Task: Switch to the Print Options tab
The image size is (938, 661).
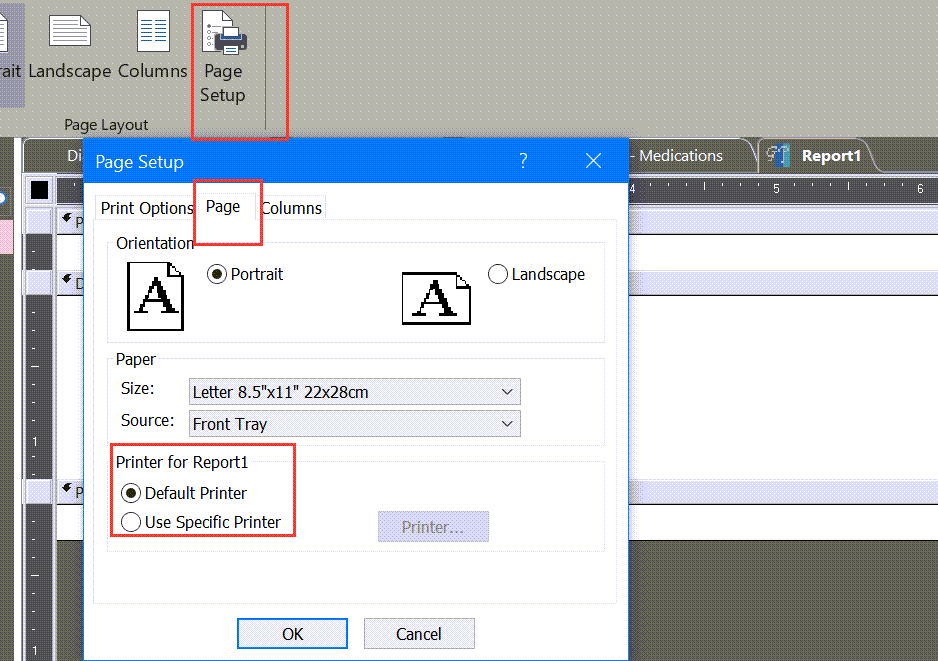Action: point(147,208)
